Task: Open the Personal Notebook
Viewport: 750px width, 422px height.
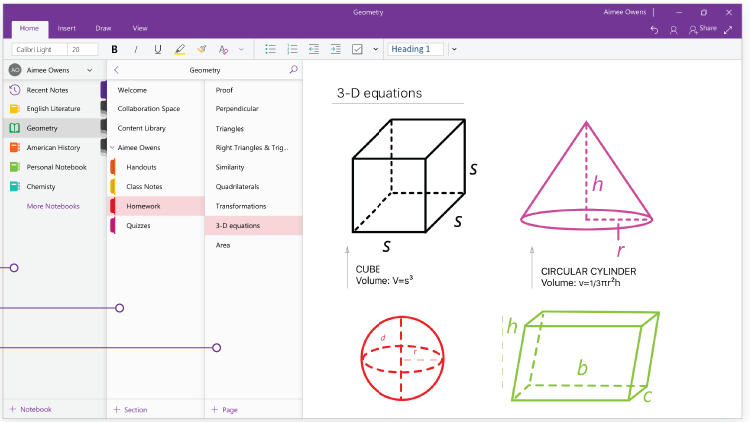Action: [x=54, y=167]
